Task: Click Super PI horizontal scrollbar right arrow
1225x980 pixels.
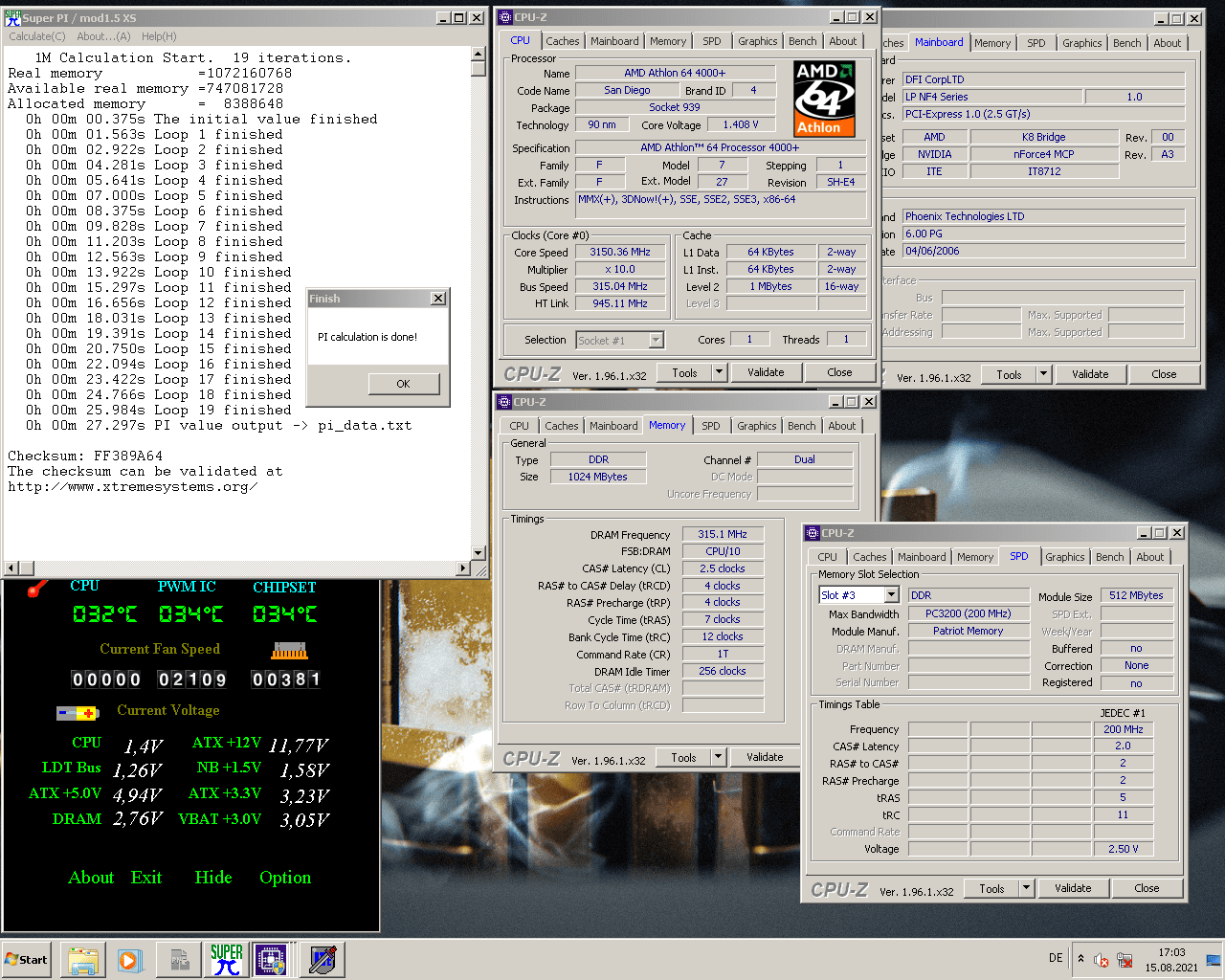Action: pos(463,568)
